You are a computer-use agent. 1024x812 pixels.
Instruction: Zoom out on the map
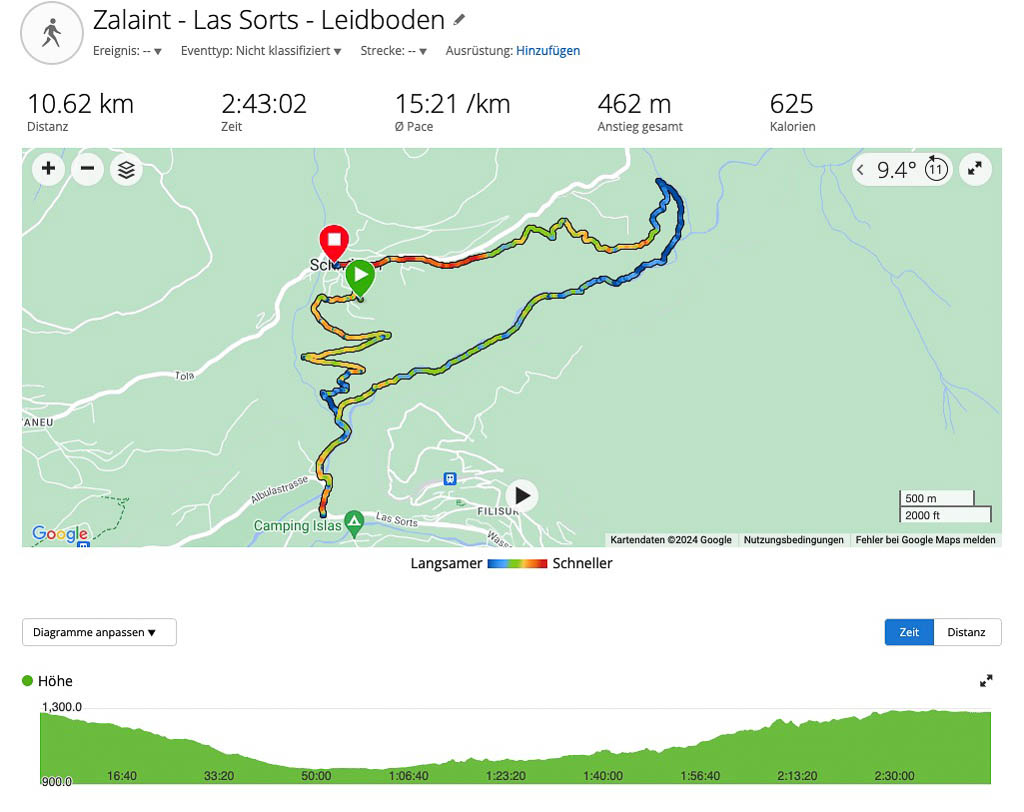(87, 169)
